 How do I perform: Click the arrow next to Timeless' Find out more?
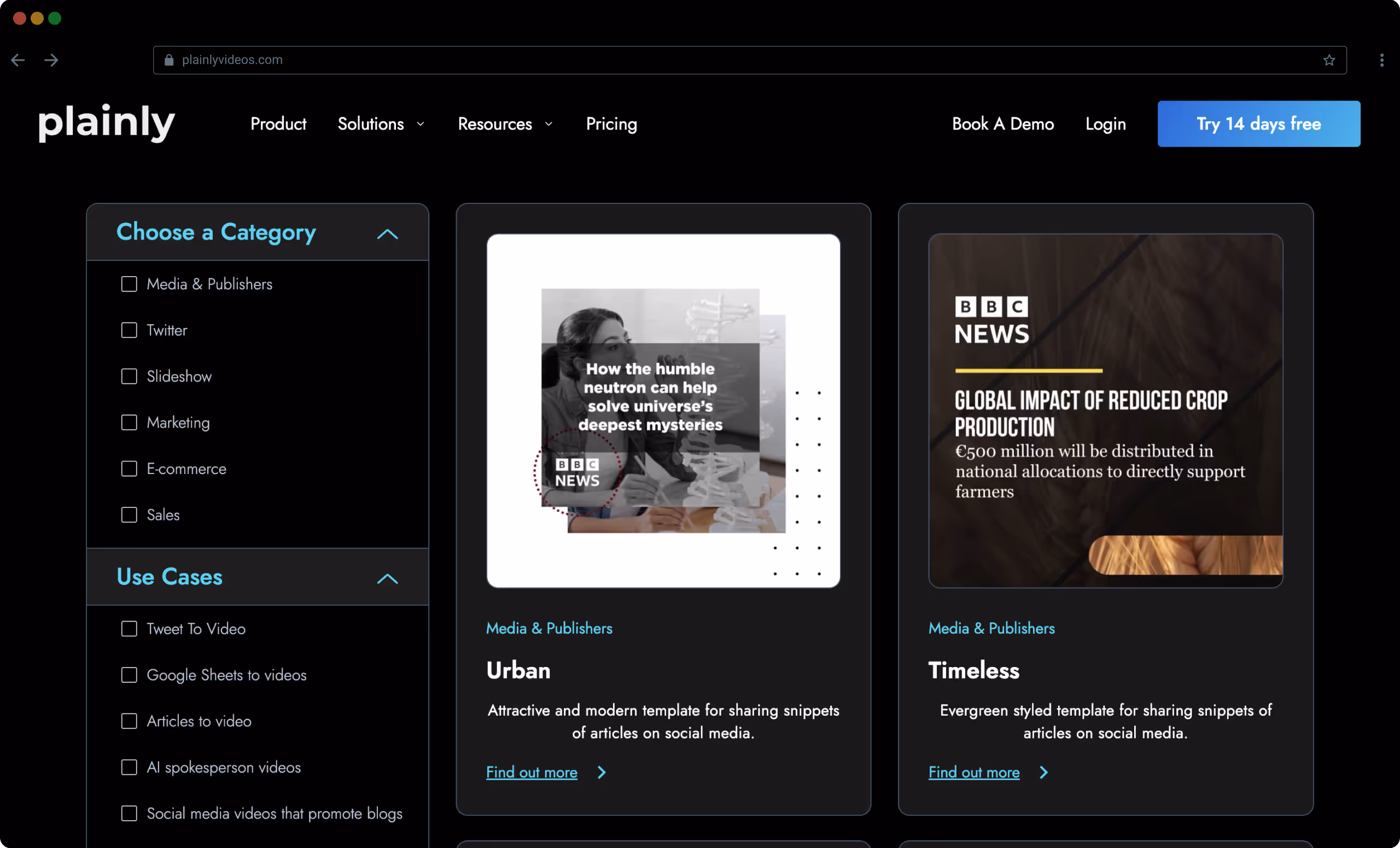coord(1044,773)
